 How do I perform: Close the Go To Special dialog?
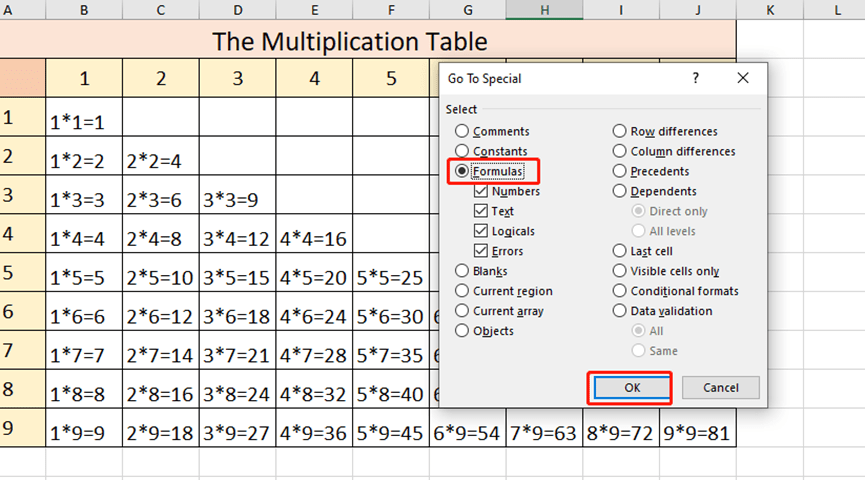pyautogui.click(x=743, y=78)
